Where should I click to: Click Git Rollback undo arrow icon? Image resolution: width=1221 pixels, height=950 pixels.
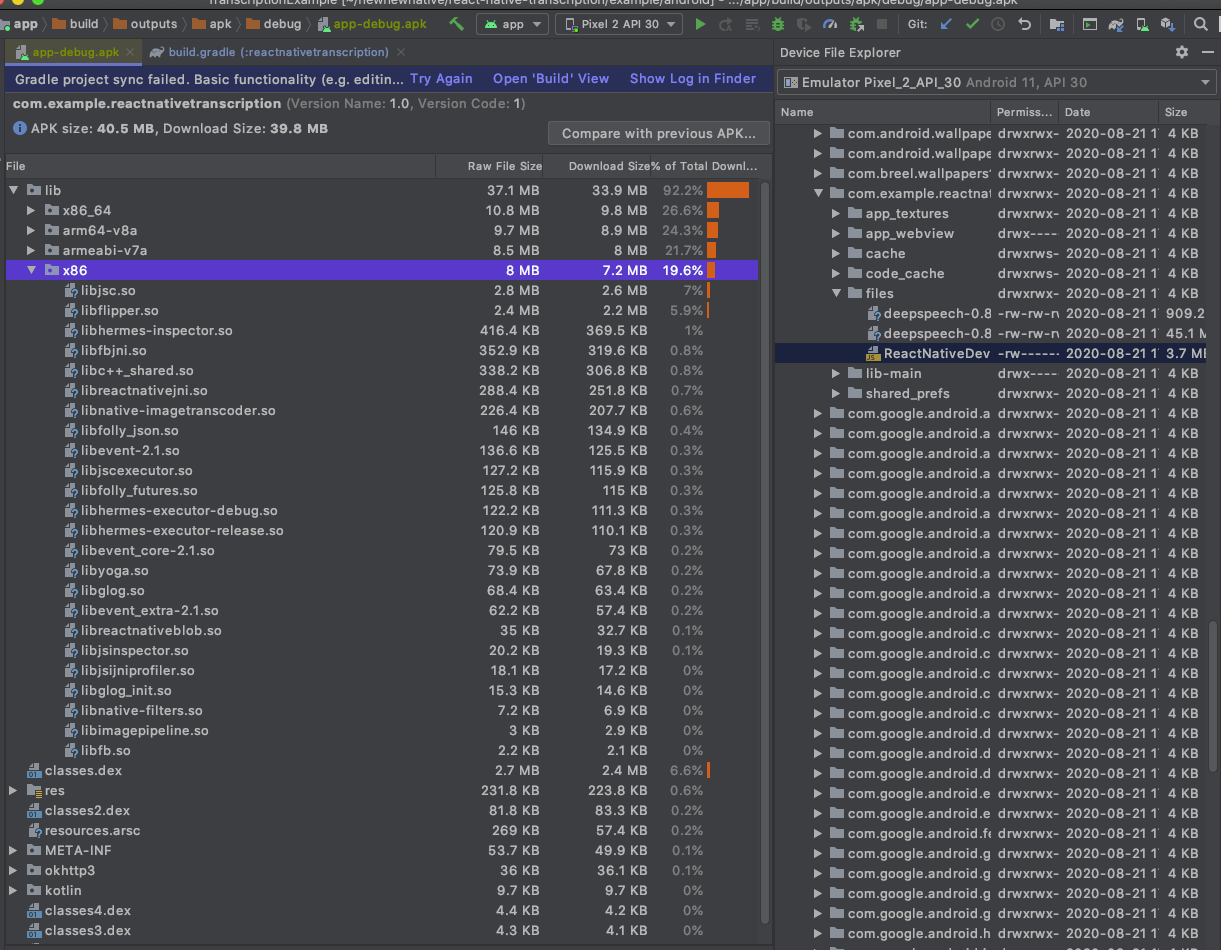(x=1024, y=24)
